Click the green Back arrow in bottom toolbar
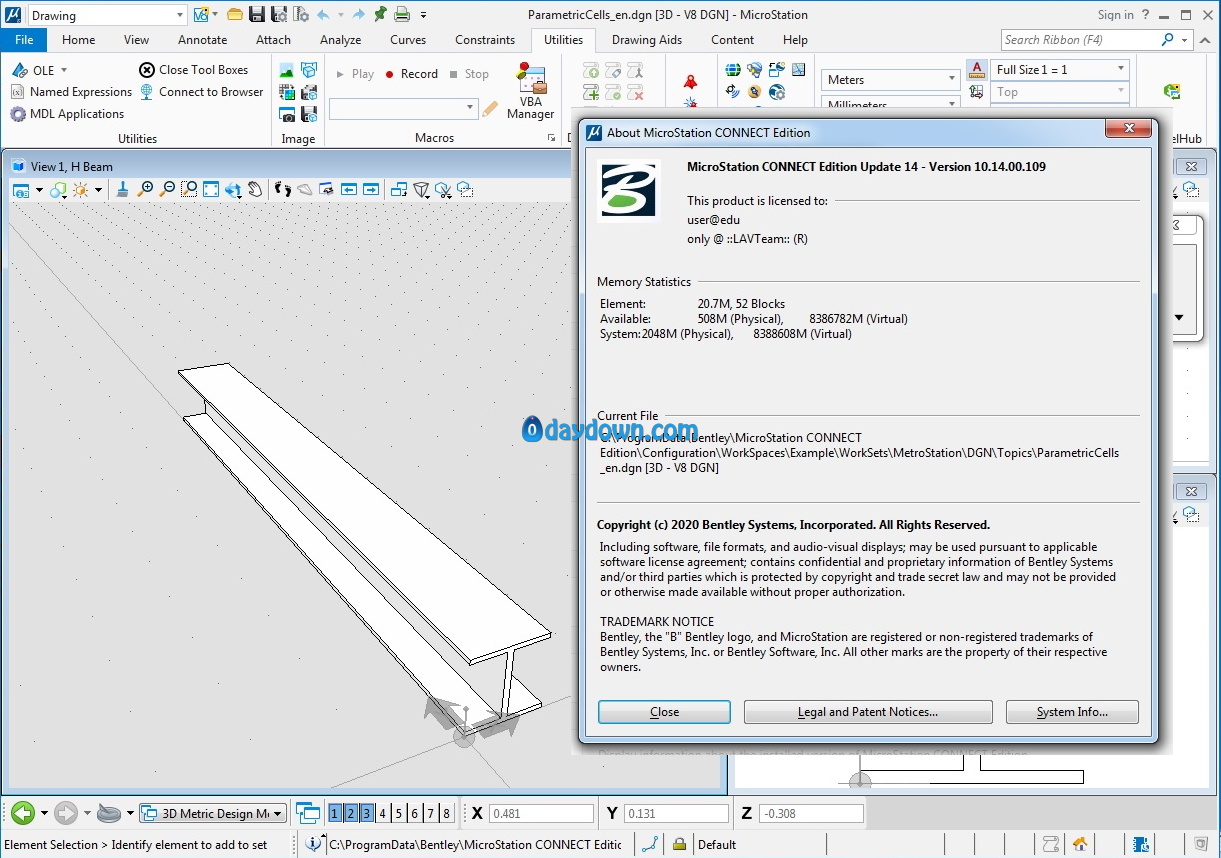 pyautogui.click(x=23, y=813)
